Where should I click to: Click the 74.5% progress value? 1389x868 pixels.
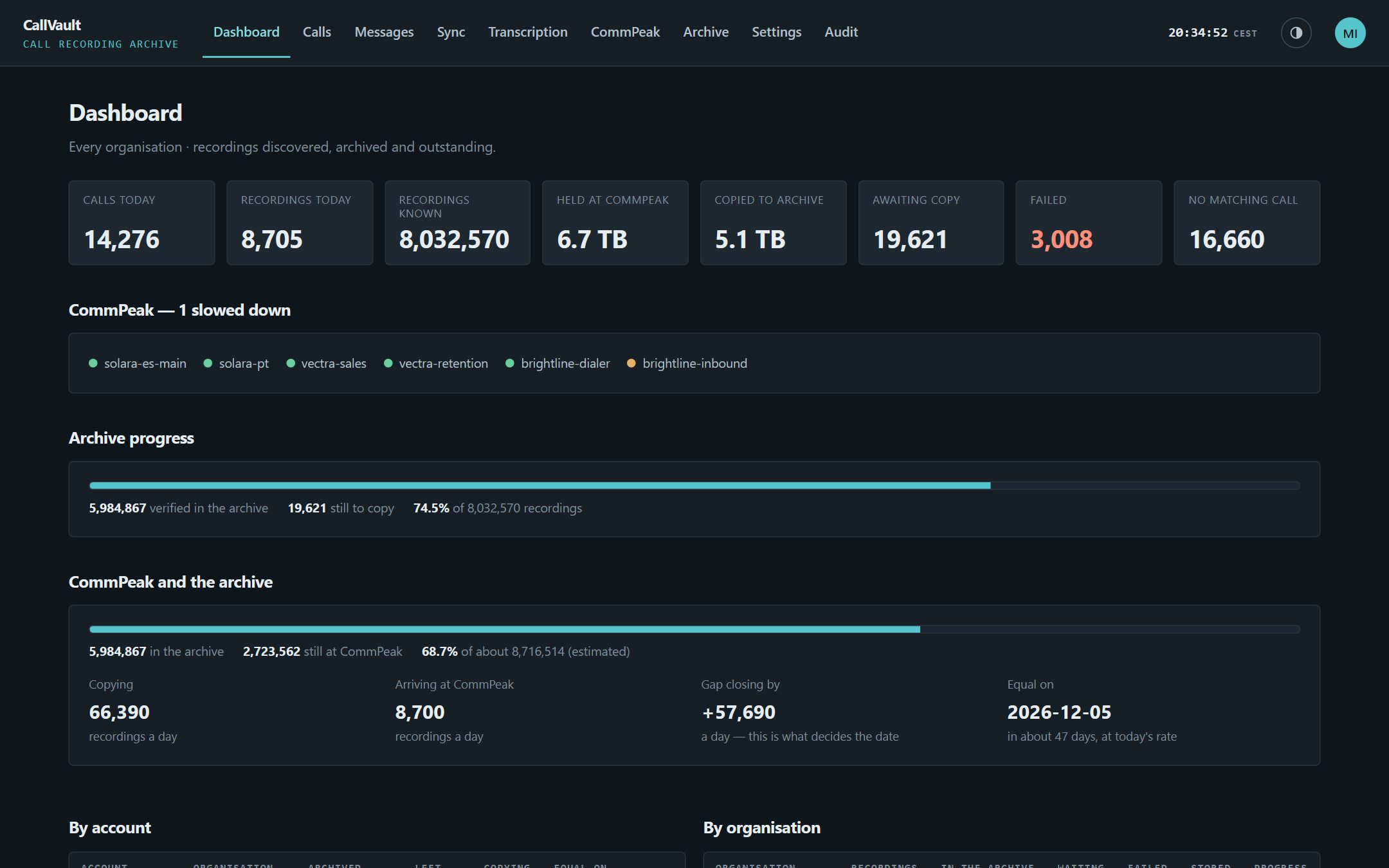[431, 508]
